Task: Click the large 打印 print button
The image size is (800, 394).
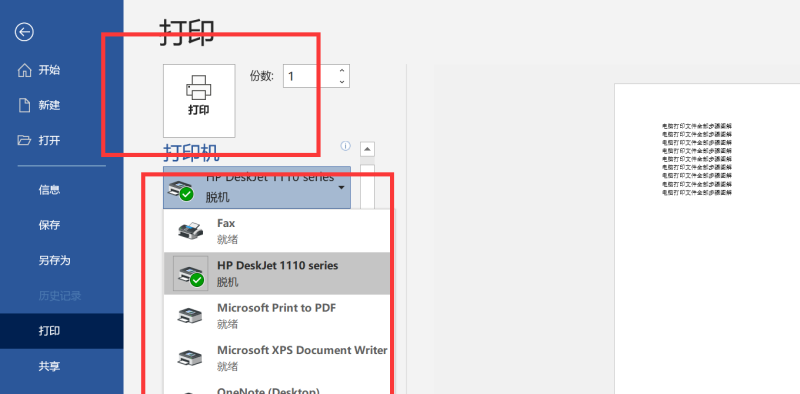Action: coord(199,101)
